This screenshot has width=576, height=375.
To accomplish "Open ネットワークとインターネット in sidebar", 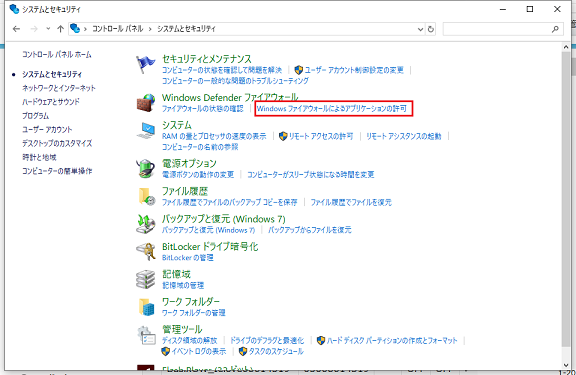I will 59,88.
